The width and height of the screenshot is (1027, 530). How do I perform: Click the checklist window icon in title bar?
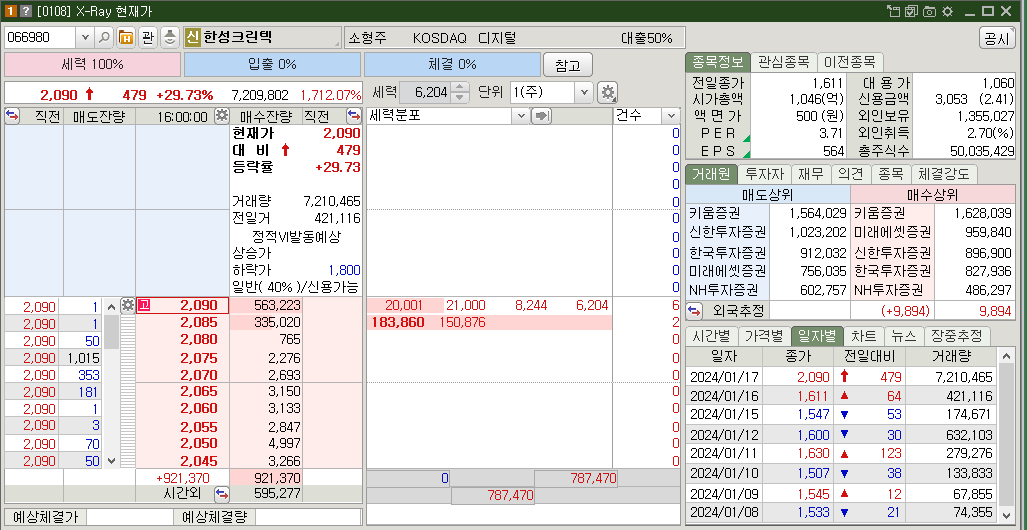(911, 10)
